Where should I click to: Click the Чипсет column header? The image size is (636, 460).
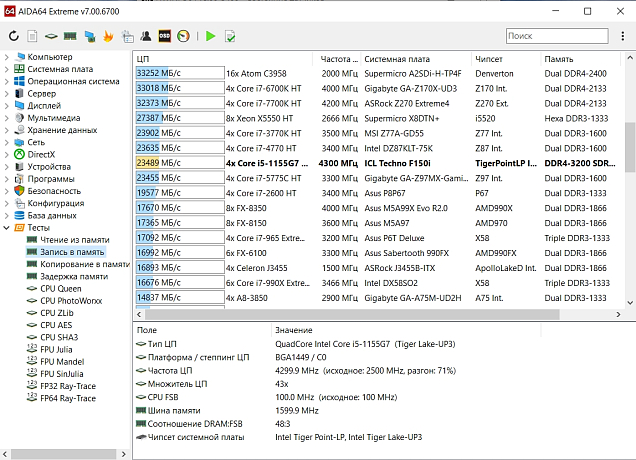[489, 58]
